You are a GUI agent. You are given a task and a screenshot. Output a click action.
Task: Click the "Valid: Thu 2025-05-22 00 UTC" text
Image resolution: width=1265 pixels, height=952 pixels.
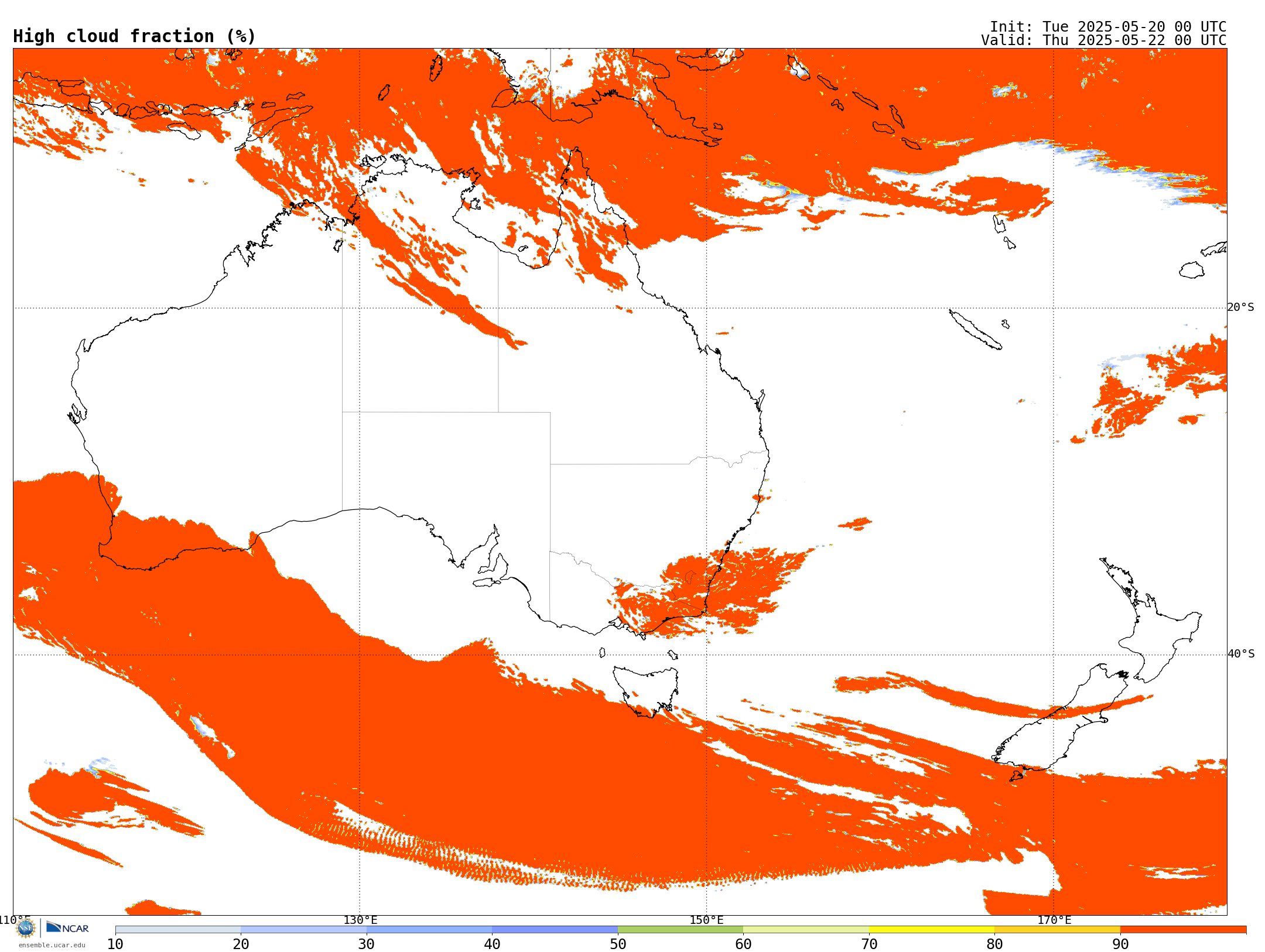coord(1104,40)
